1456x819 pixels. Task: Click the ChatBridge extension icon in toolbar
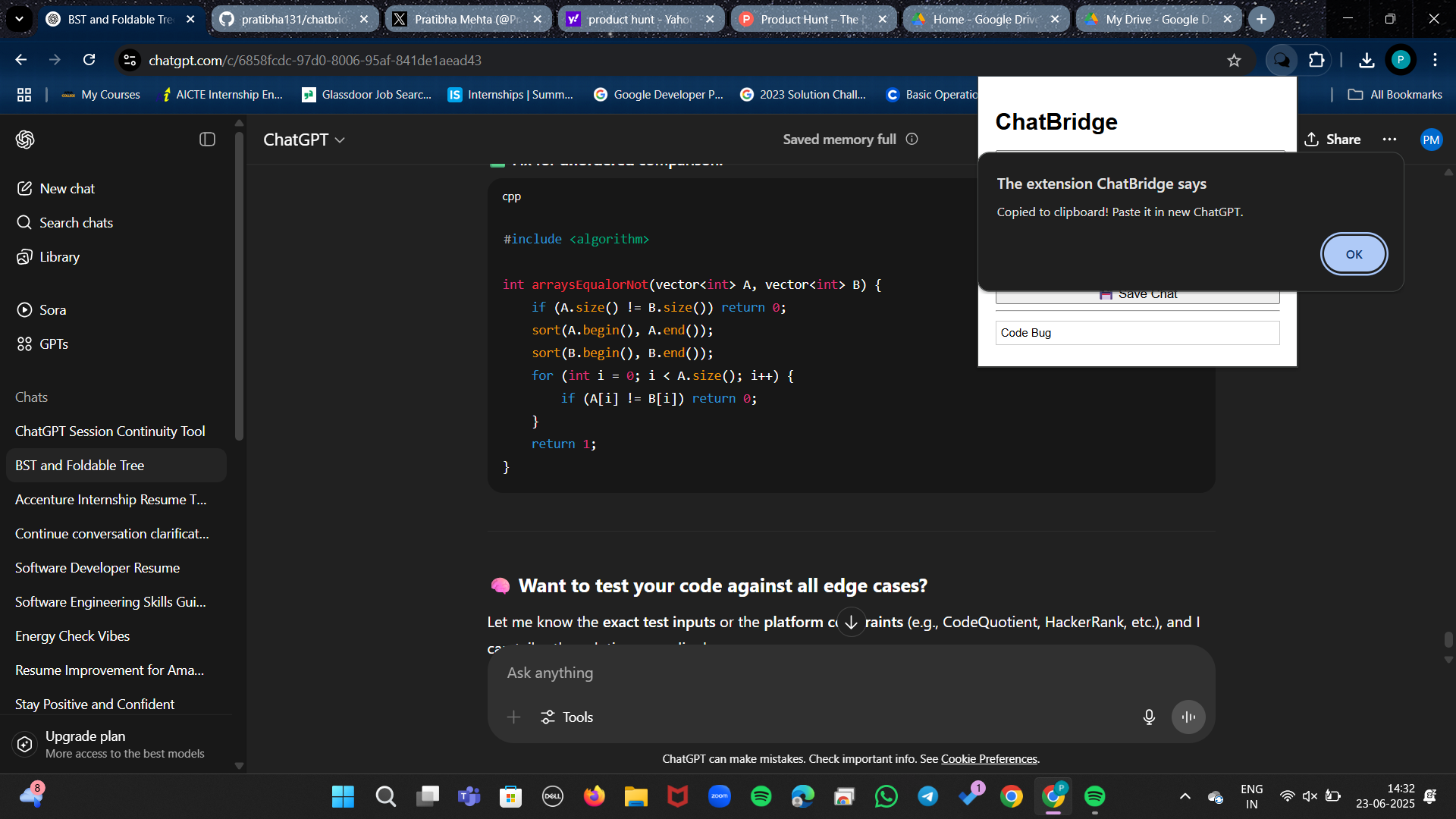point(1282,60)
